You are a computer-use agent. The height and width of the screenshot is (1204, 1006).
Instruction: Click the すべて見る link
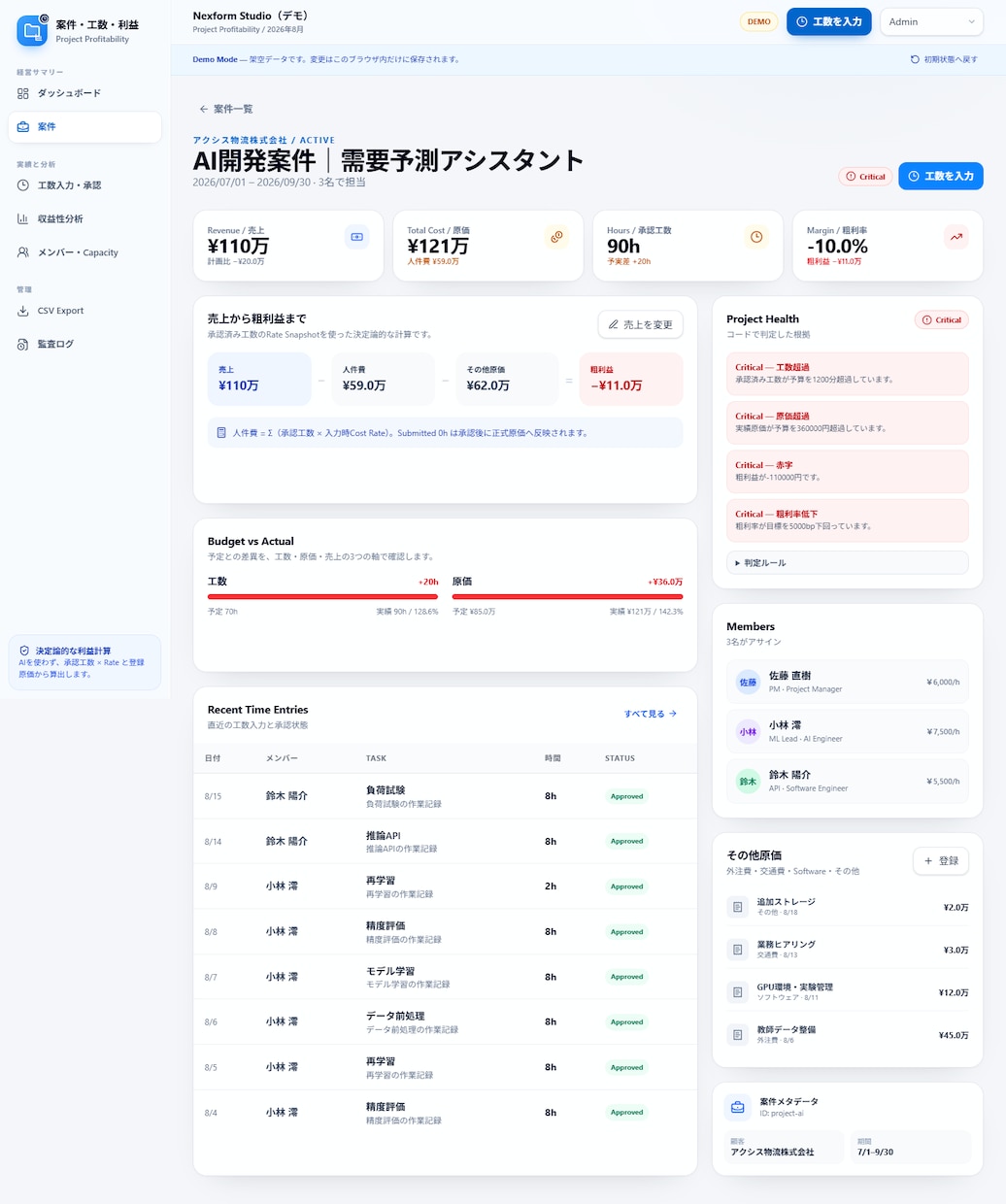click(651, 714)
